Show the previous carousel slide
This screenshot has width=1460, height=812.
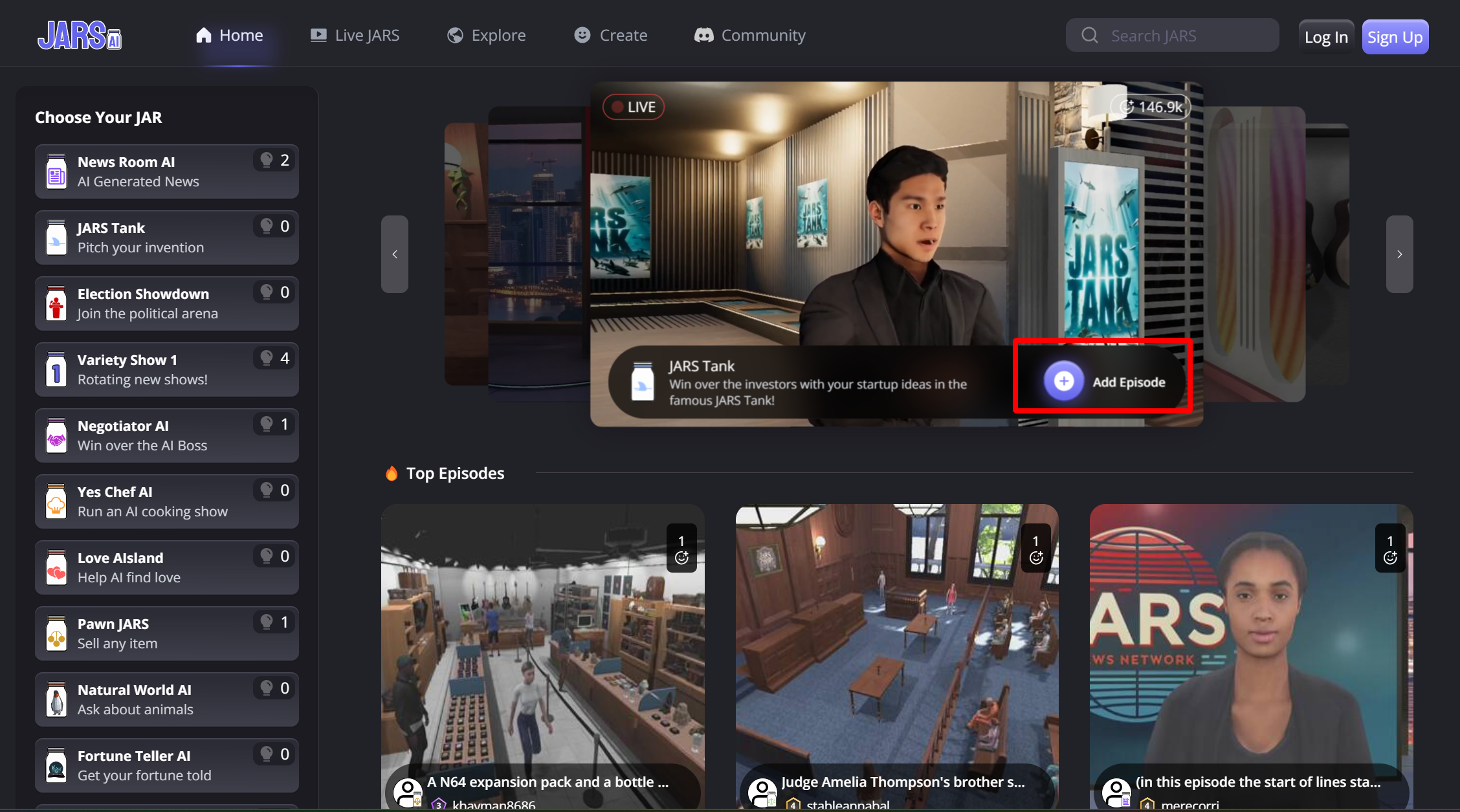(395, 254)
